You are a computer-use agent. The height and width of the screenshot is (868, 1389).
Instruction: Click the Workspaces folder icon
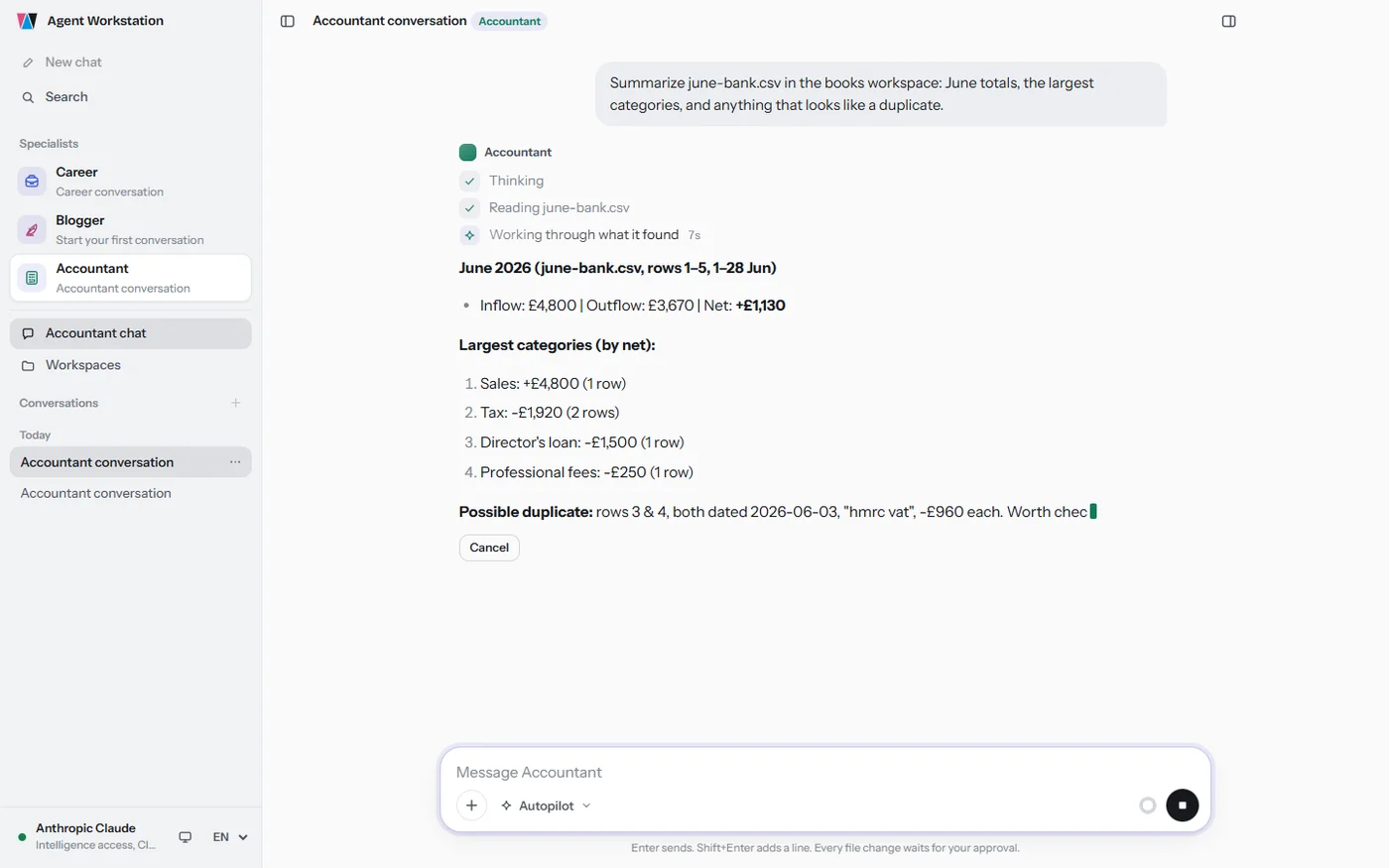click(x=28, y=365)
